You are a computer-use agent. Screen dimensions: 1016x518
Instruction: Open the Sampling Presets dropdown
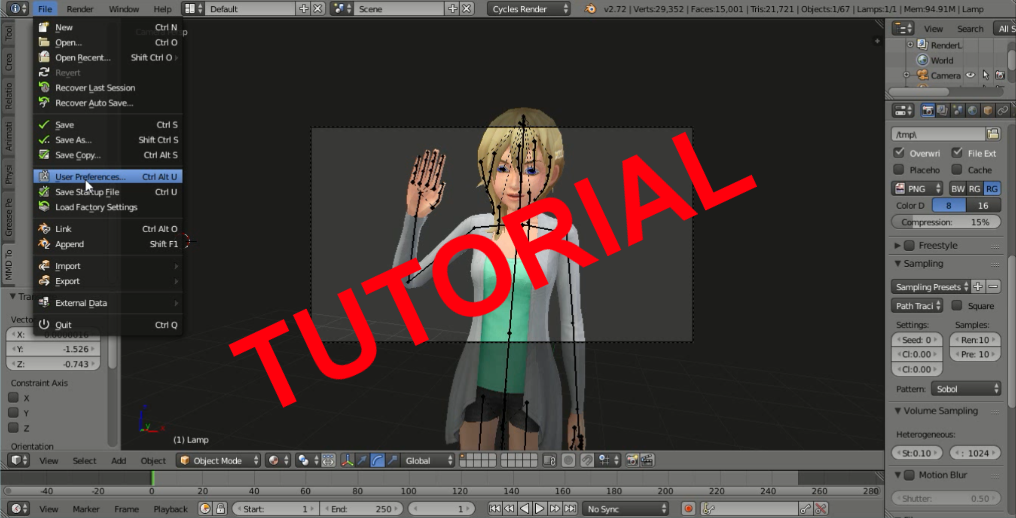930,287
